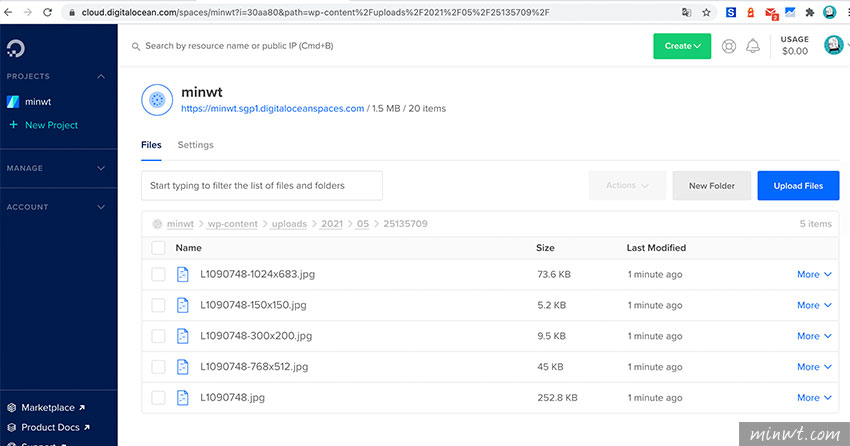Screen dimensions: 850x446
Task: Open More menu for L1090748-1024x683.jpg
Action: [814, 274]
